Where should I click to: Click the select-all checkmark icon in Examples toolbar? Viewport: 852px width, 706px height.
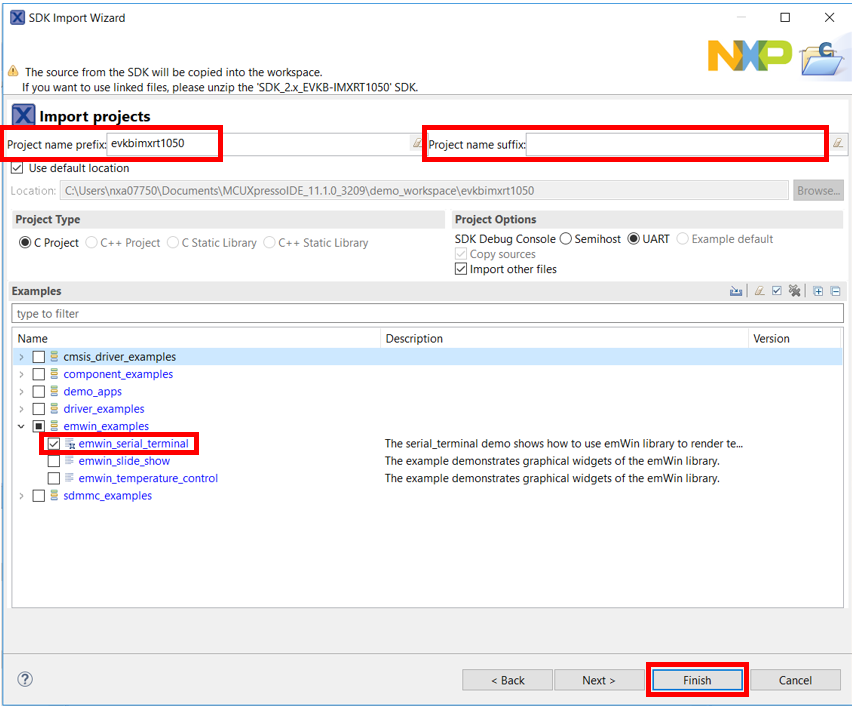point(777,291)
